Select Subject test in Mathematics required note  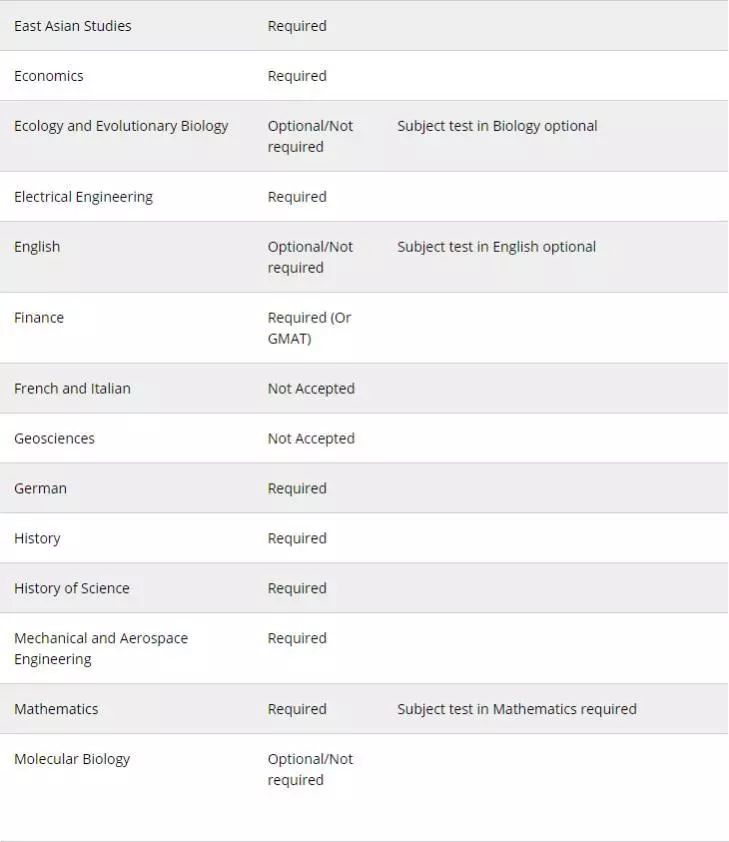tap(516, 709)
